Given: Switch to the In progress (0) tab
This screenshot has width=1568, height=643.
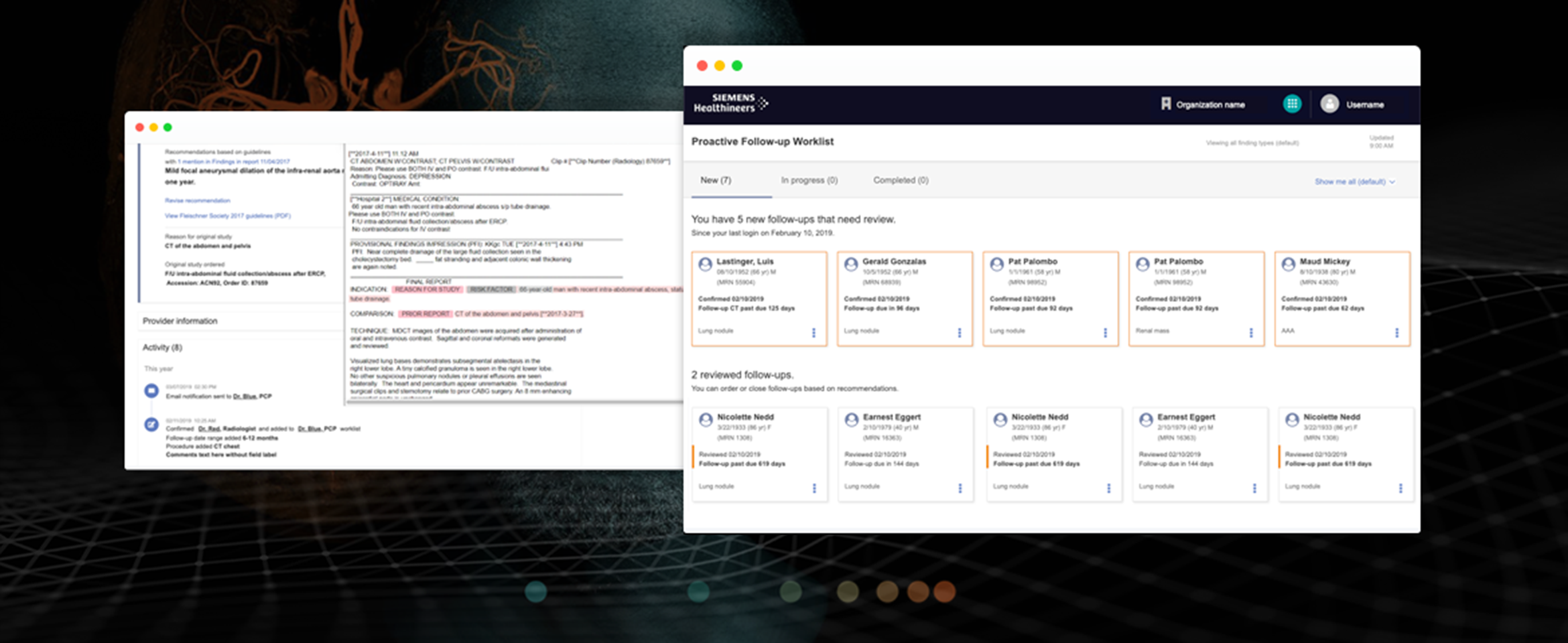Looking at the screenshot, I should point(809,180).
